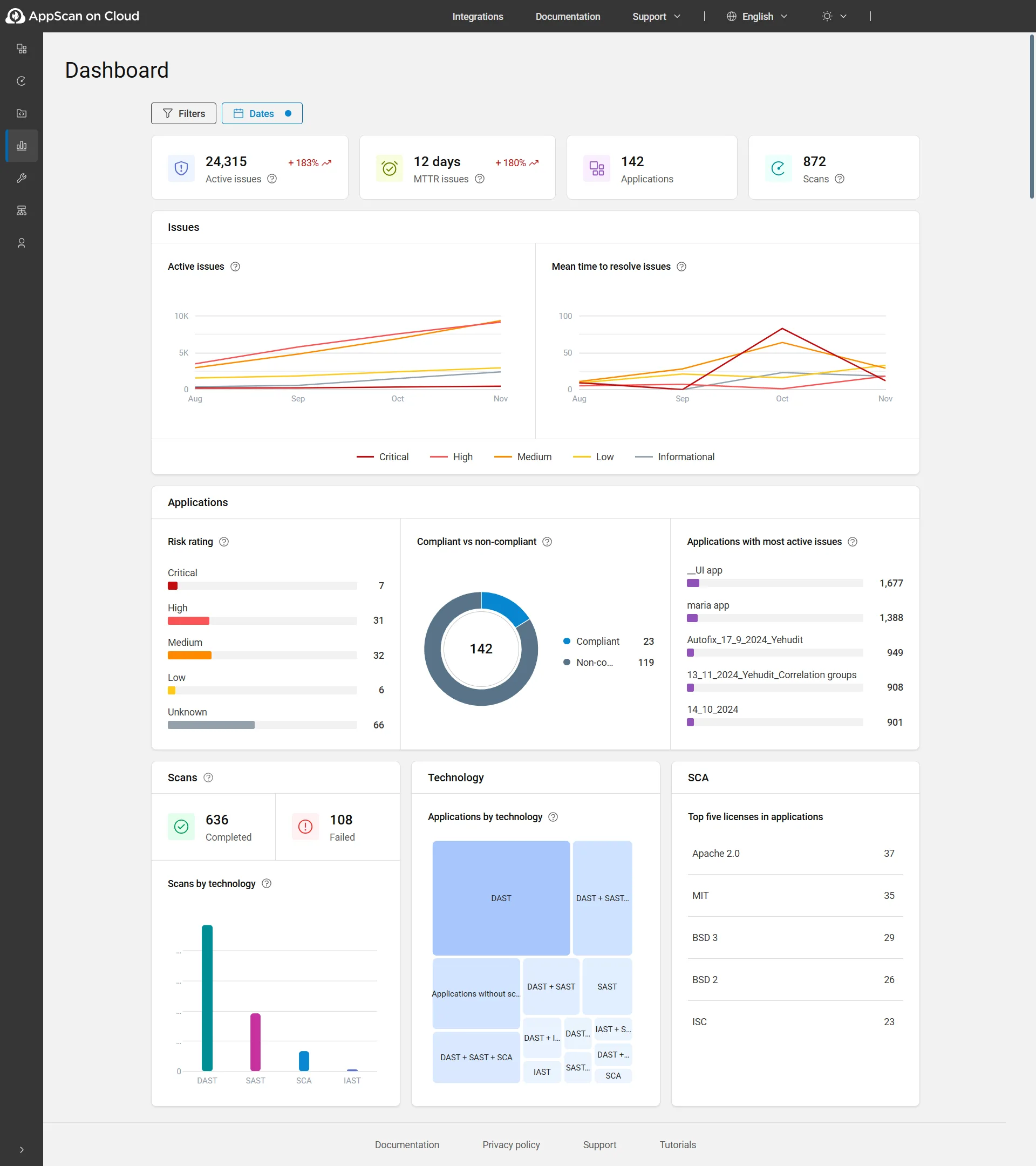Open the Documentation menu item
Image resolution: width=1036 pixels, height=1166 pixels.
568,16
